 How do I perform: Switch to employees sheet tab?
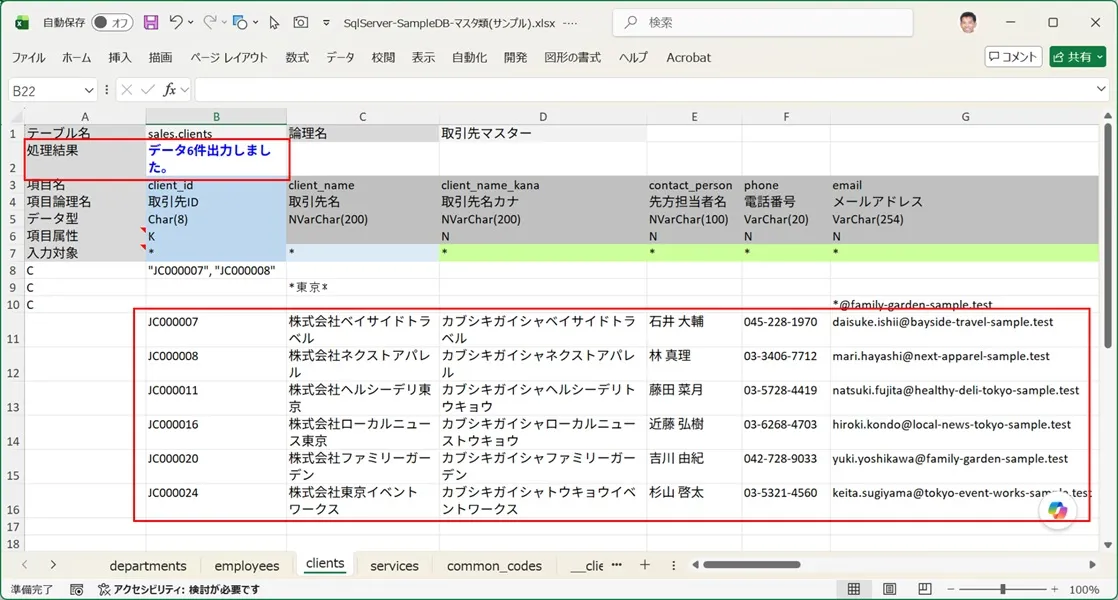[247, 565]
